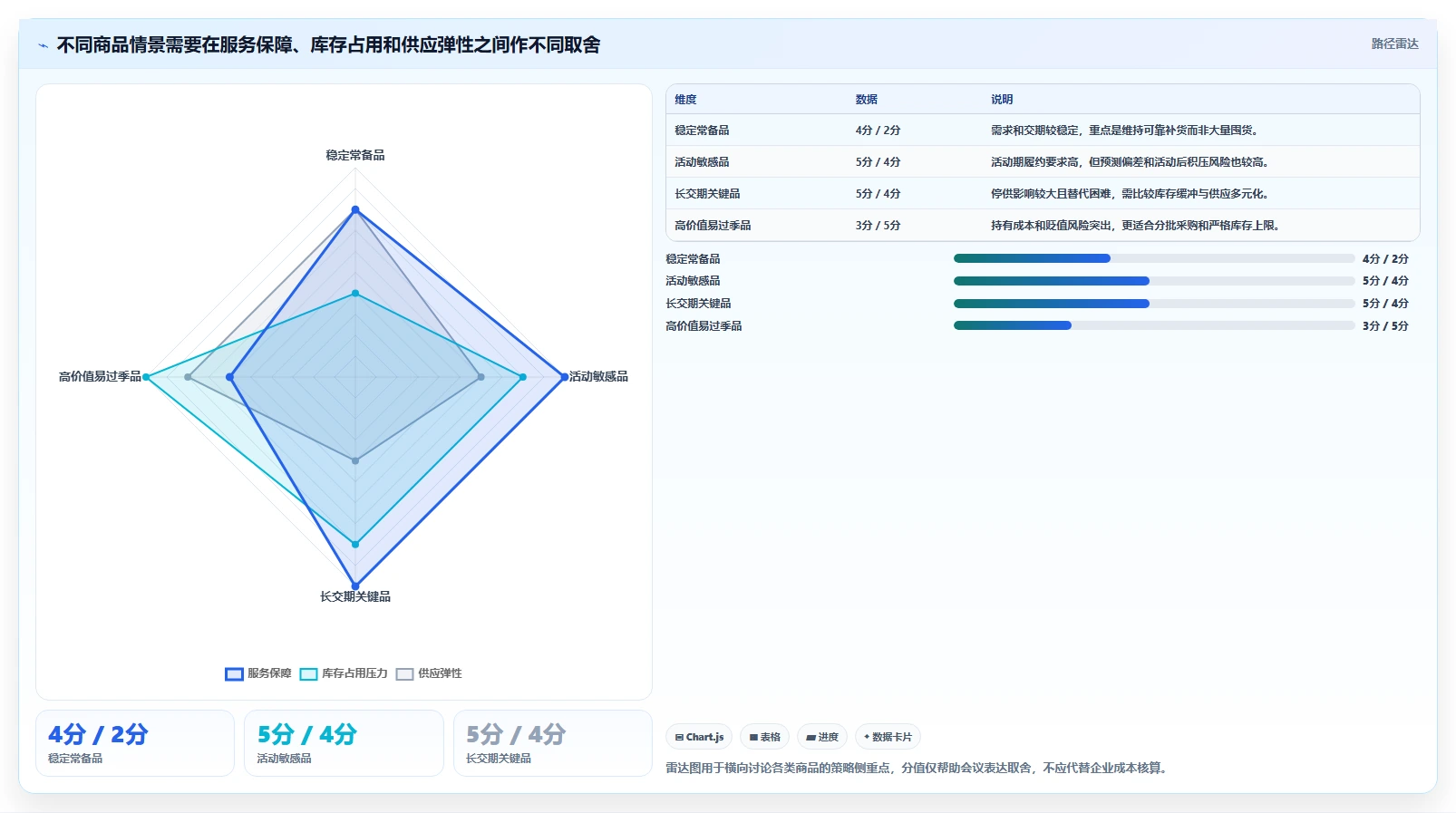Select 活动敏感品 table row name
Image resolution: width=1456 pixels, height=813 pixels.
(702, 162)
